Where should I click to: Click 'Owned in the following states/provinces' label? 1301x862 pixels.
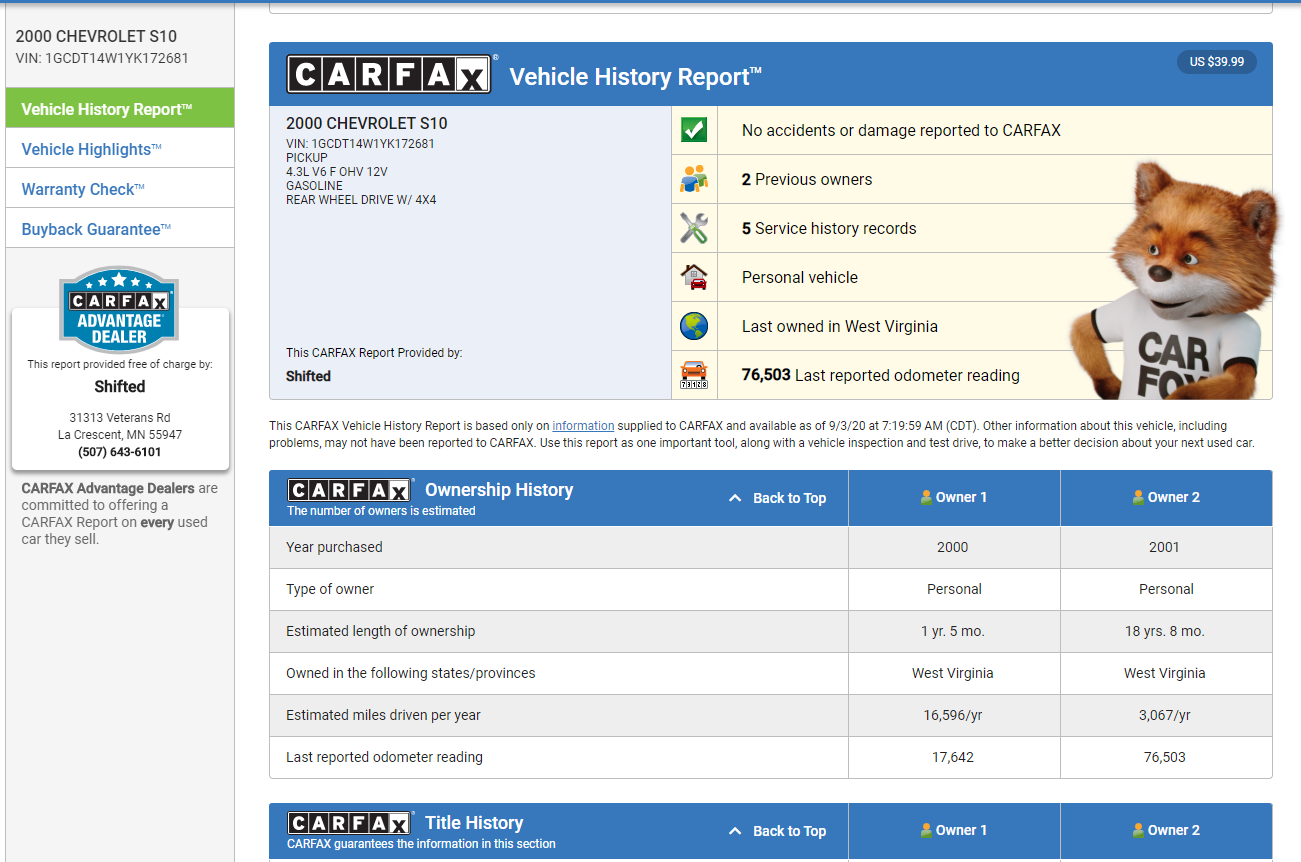[x=411, y=673]
